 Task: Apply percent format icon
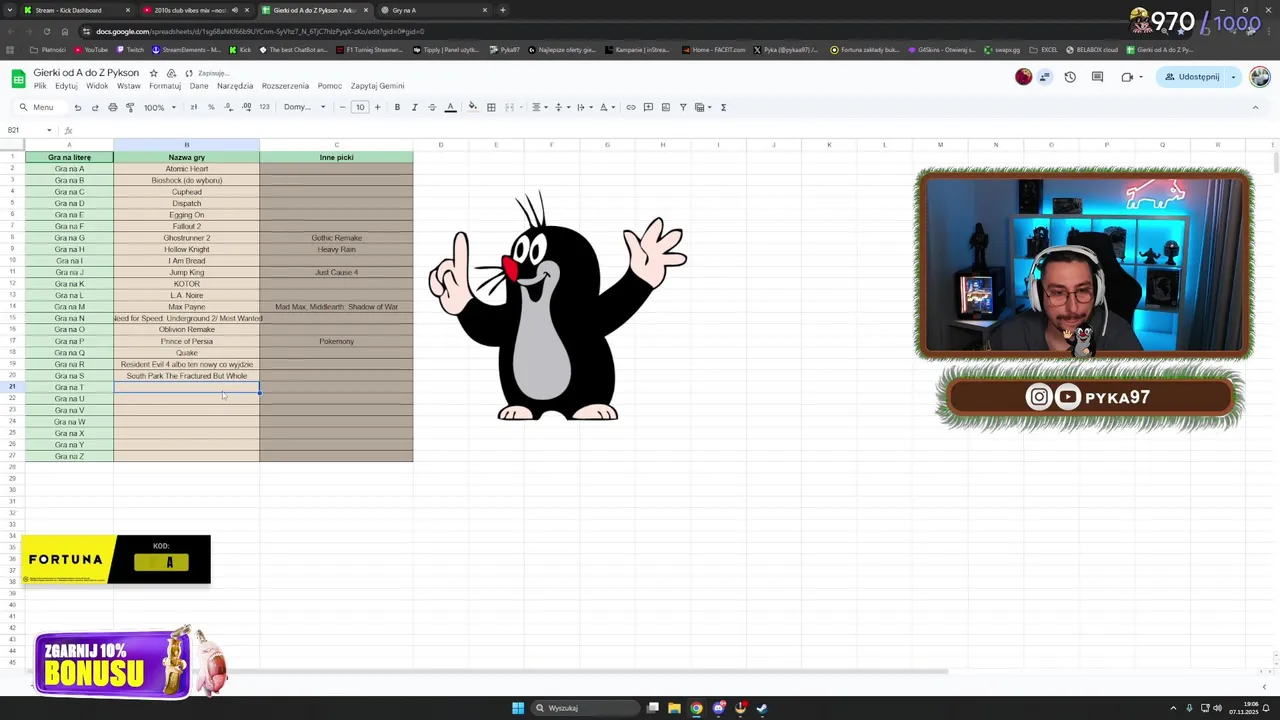[x=210, y=107]
